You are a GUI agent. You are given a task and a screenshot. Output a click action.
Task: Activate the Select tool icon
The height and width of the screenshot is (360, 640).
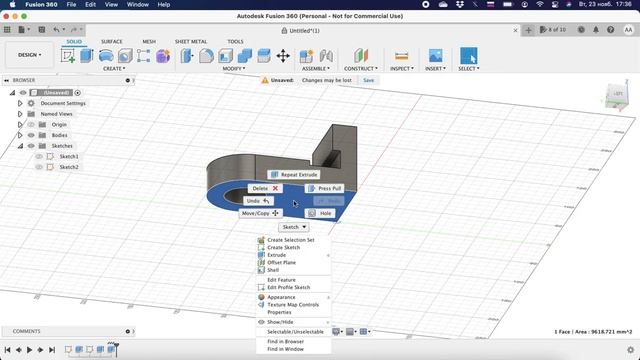click(x=469, y=56)
